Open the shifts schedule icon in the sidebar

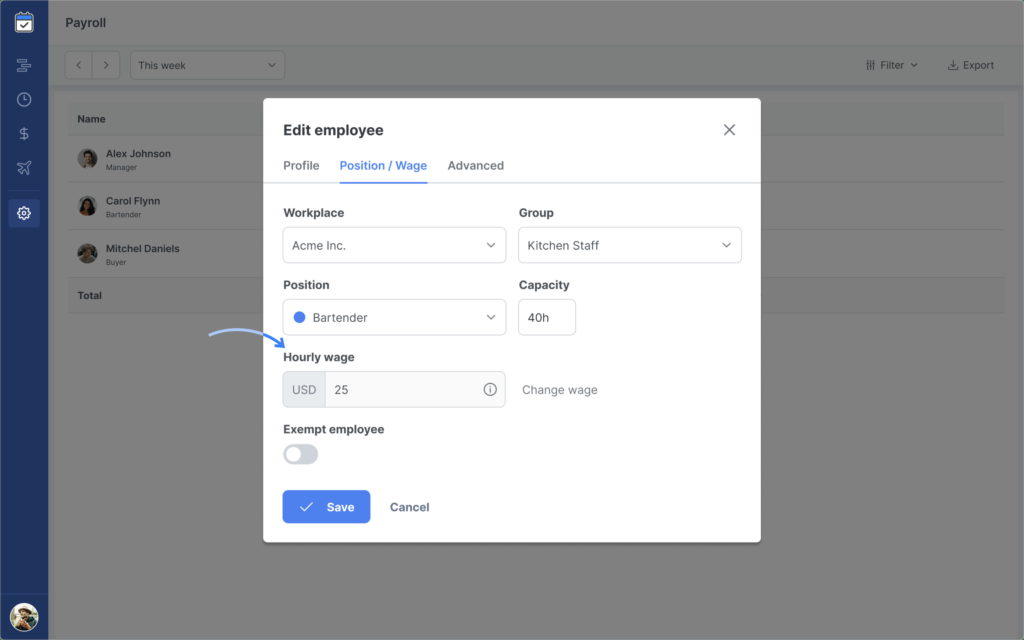(x=24, y=64)
